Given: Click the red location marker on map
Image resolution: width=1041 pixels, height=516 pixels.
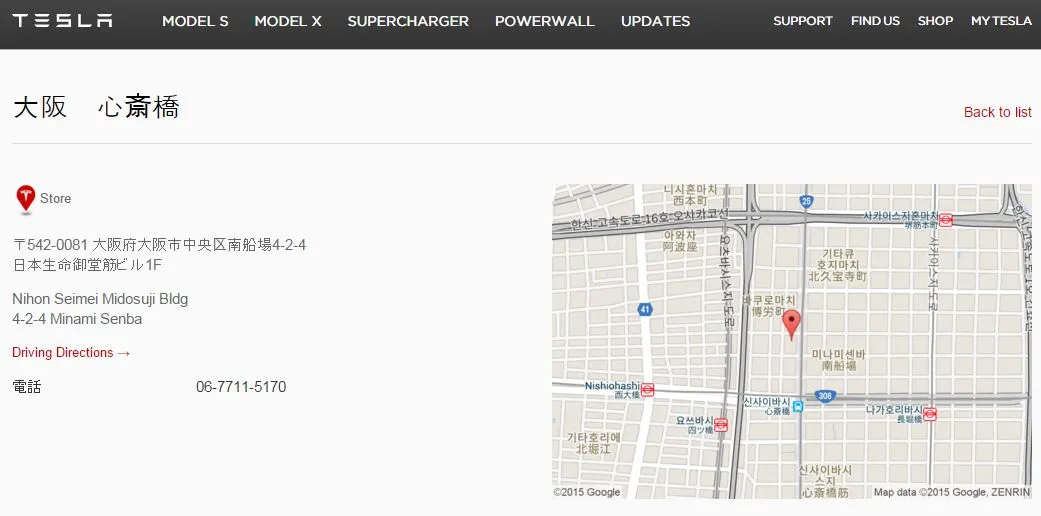Looking at the screenshot, I should pyautogui.click(x=791, y=324).
